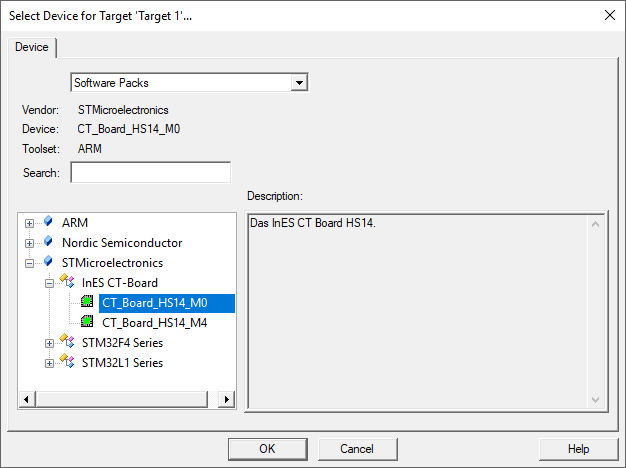The image size is (626, 468).
Task: Click the Nordic Semiconductor vendor icon
Action: (x=48, y=242)
